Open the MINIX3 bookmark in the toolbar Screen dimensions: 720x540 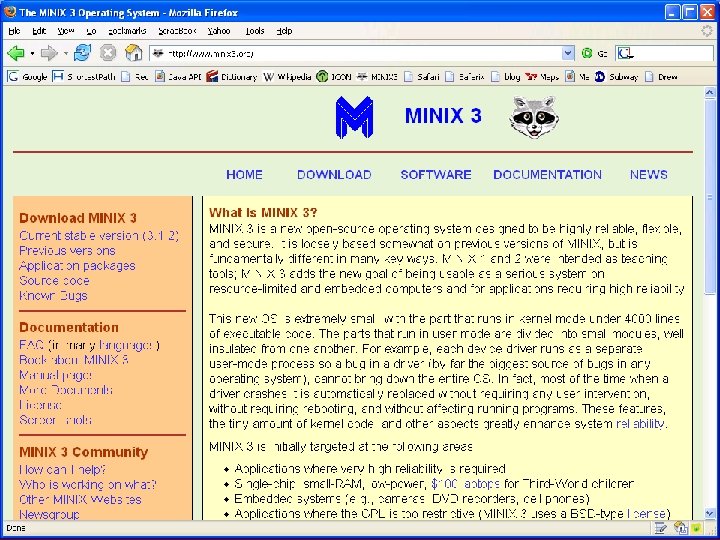[x=377, y=77]
